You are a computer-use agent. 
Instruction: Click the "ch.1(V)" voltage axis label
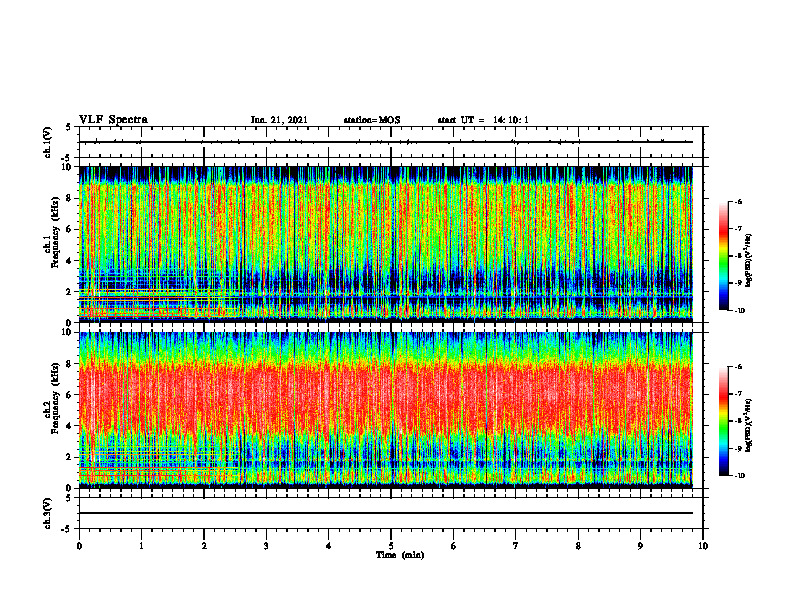tap(48, 142)
